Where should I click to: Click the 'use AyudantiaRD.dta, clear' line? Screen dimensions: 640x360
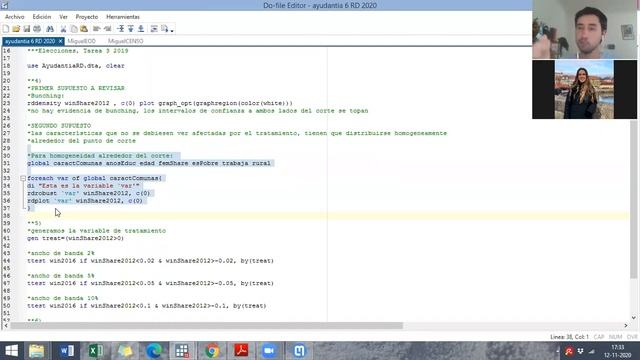(x=76, y=66)
